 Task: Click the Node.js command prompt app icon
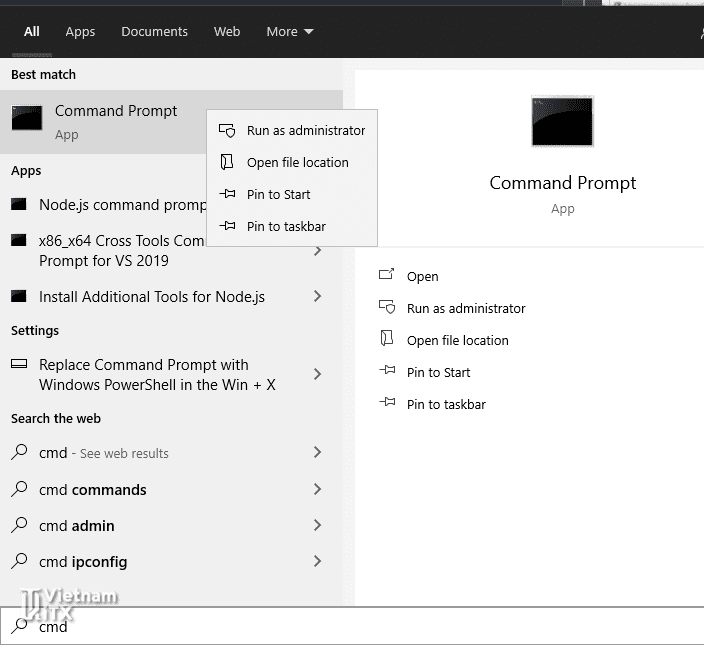point(18,205)
